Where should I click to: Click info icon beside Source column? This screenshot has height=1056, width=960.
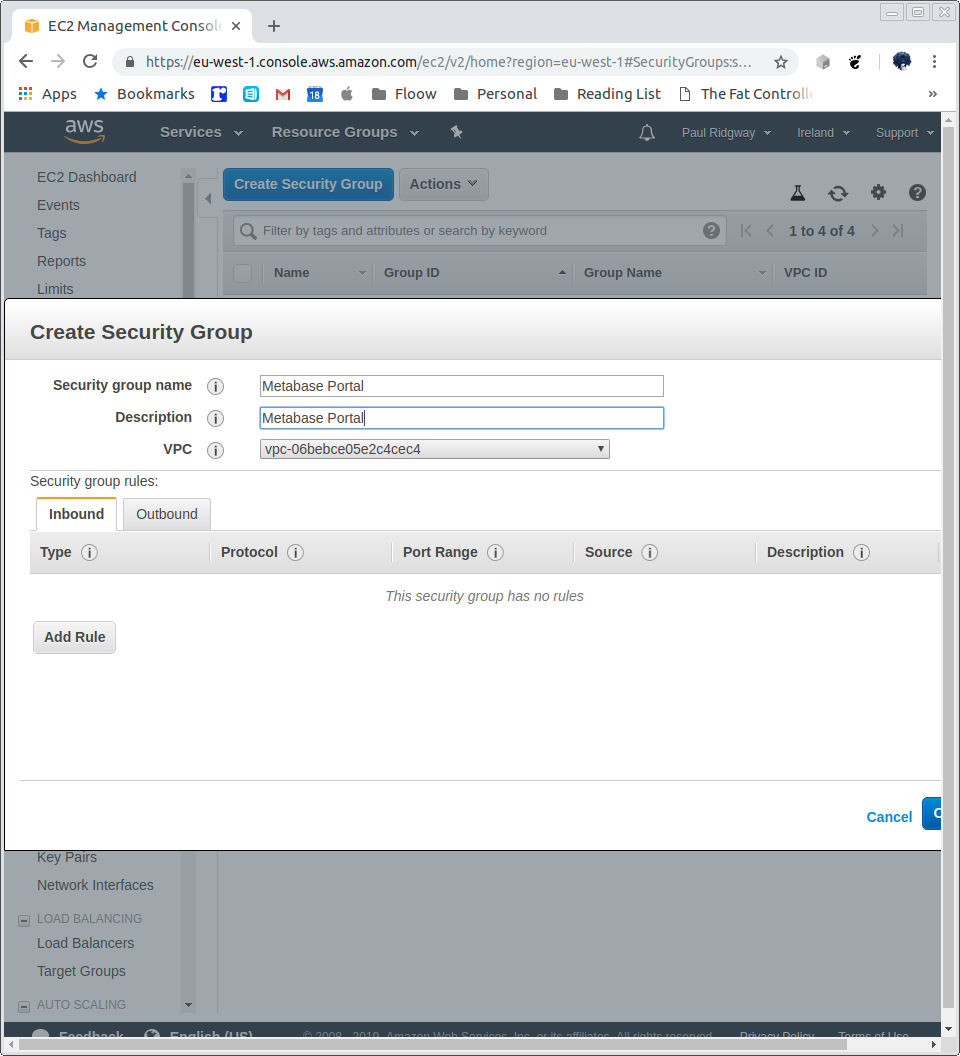pyautogui.click(x=649, y=552)
